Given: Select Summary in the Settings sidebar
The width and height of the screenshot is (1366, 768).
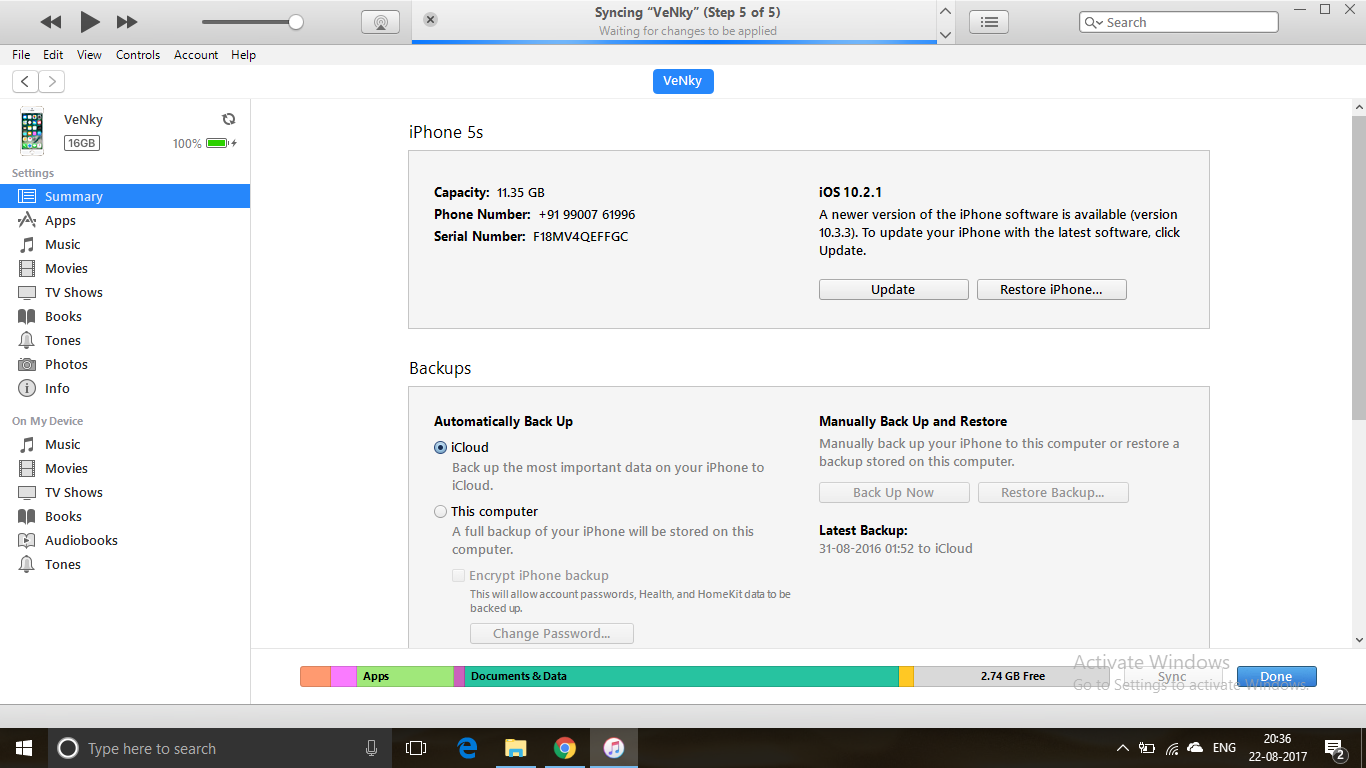Looking at the screenshot, I should coord(125,196).
